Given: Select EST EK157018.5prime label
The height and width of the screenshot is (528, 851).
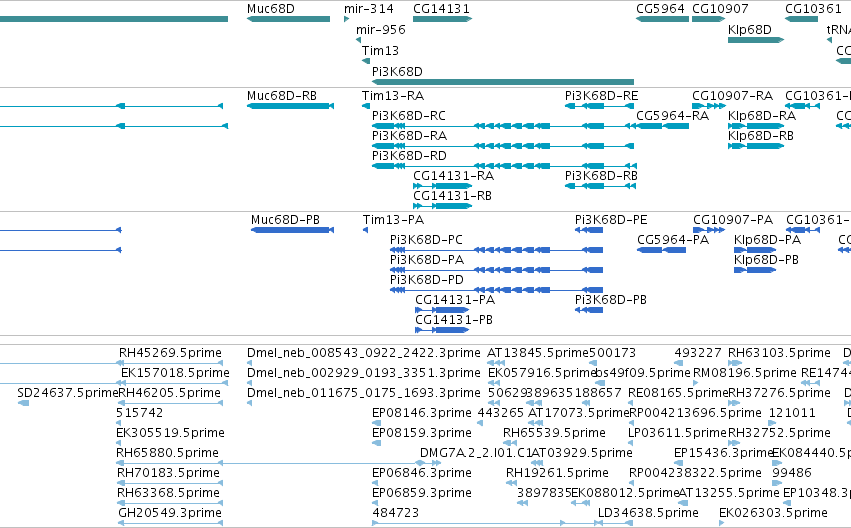Looking at the screenshot, I should tap(175, 373).
